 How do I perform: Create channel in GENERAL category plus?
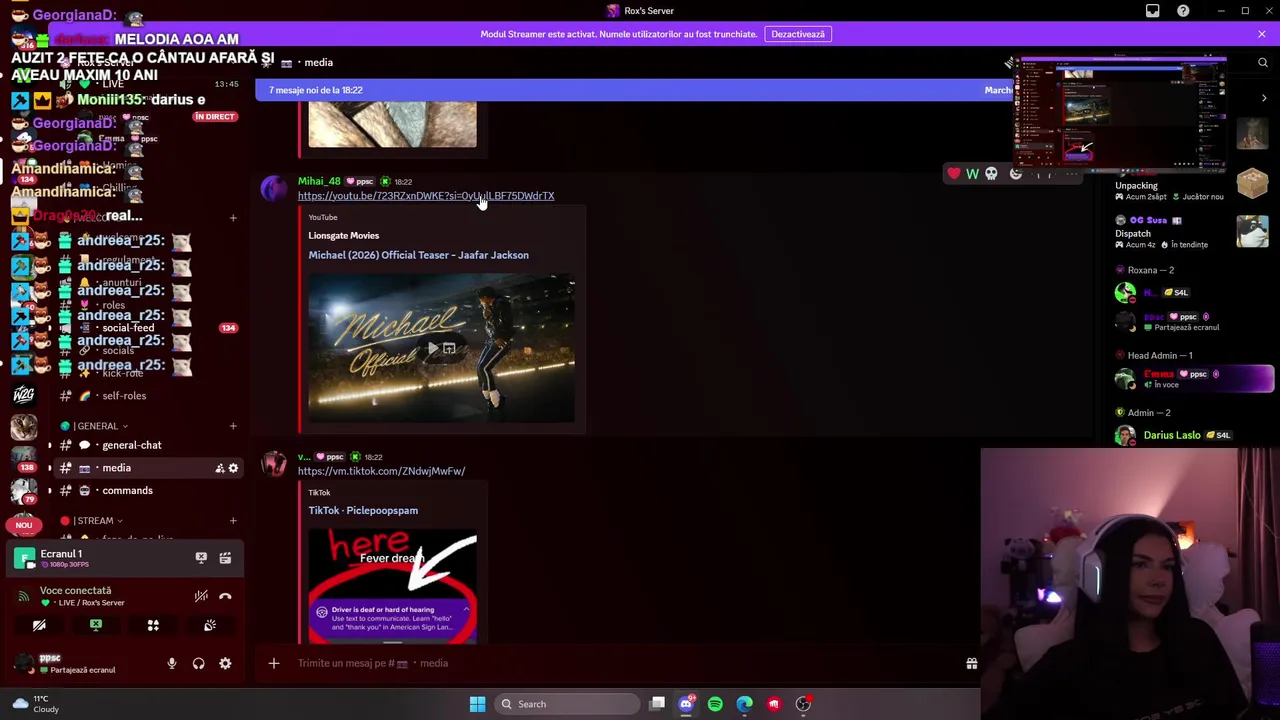(233, 426)
